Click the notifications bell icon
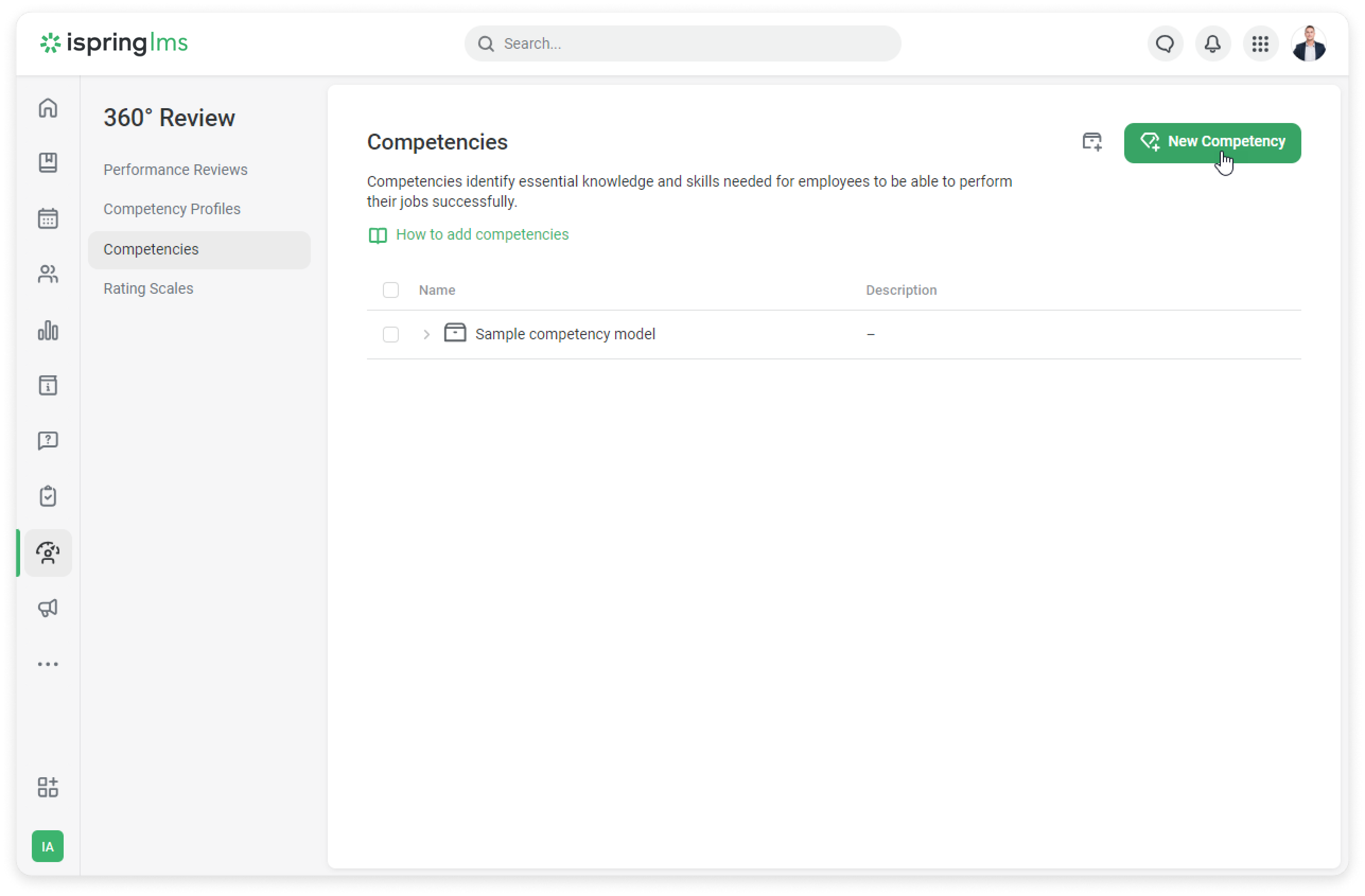The width and height of the screenshot is (1365, 896). [1212, 43]
